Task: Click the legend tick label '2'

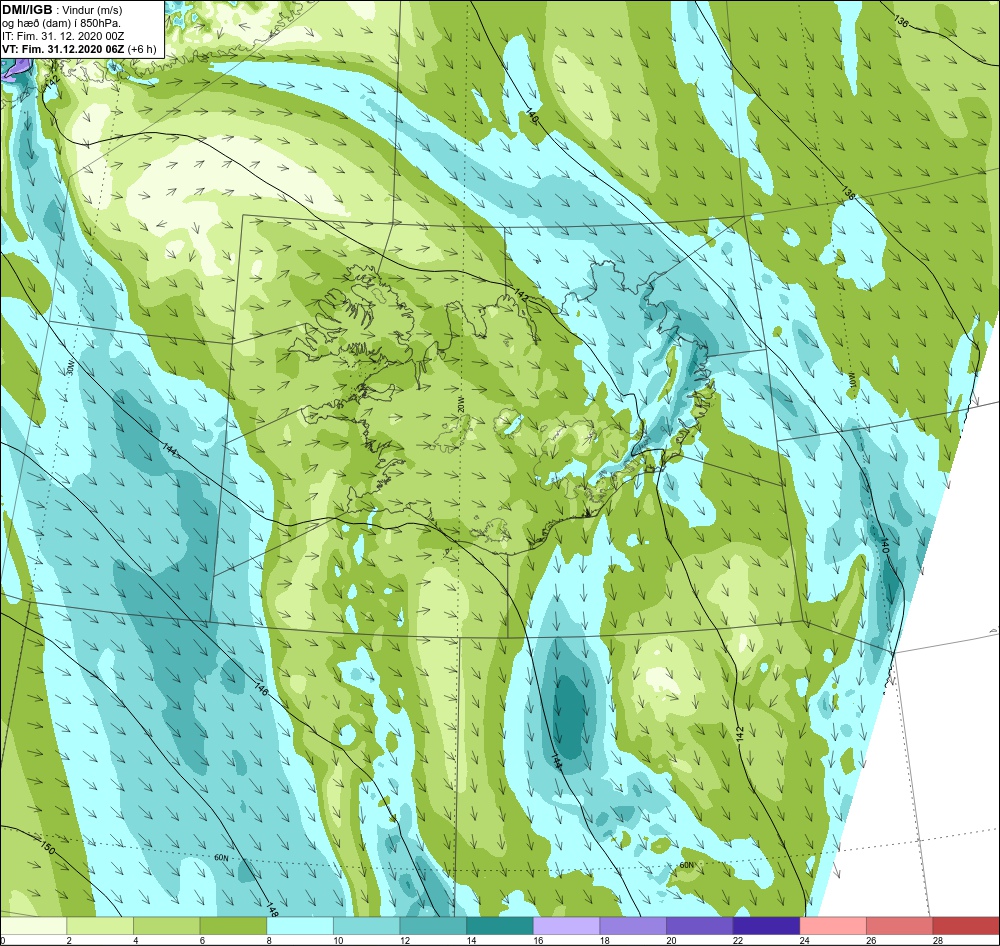Action: (x=70, y=940)
